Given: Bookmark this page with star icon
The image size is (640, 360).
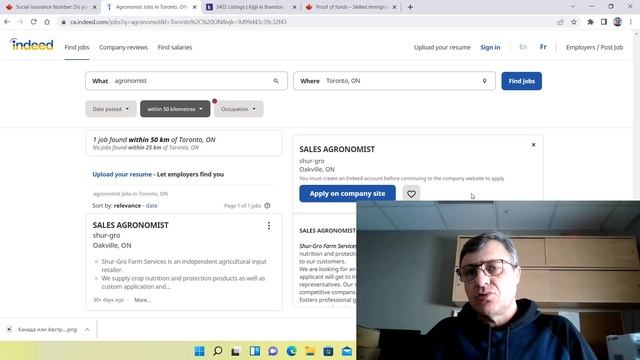Looking at the screenshot, I should point(574,22).
